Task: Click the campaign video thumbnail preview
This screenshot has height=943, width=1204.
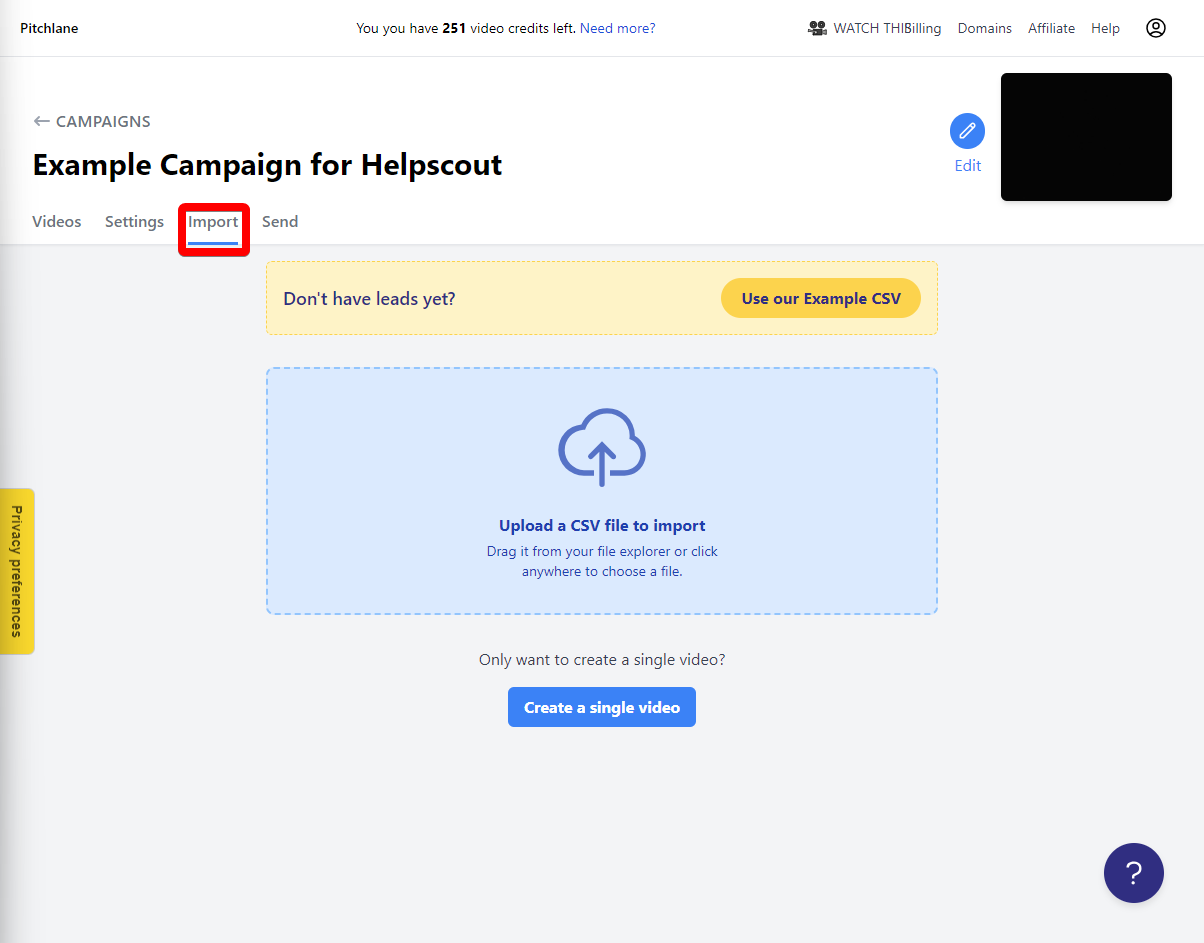Action: pyautogui.click(x=1086, y=137)
